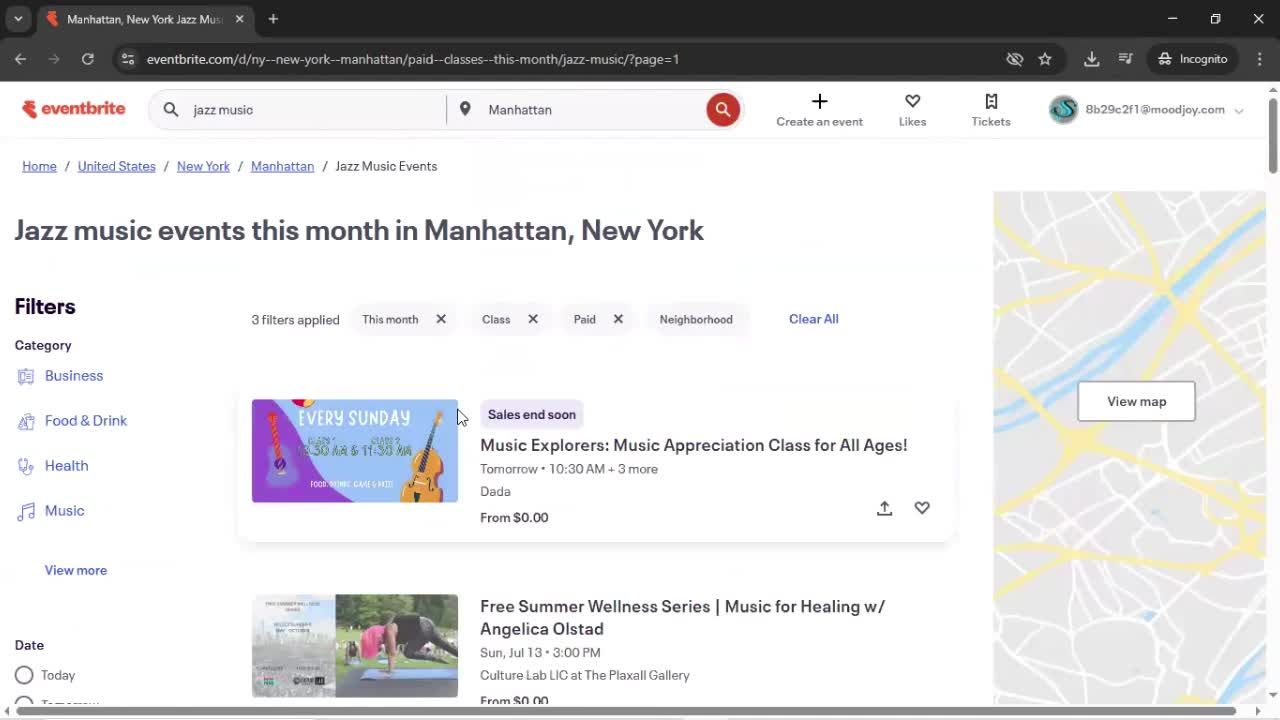This screenshot has width=1280, height=720.
Task: Open Music Explorers event title
Action: (694, 445)
